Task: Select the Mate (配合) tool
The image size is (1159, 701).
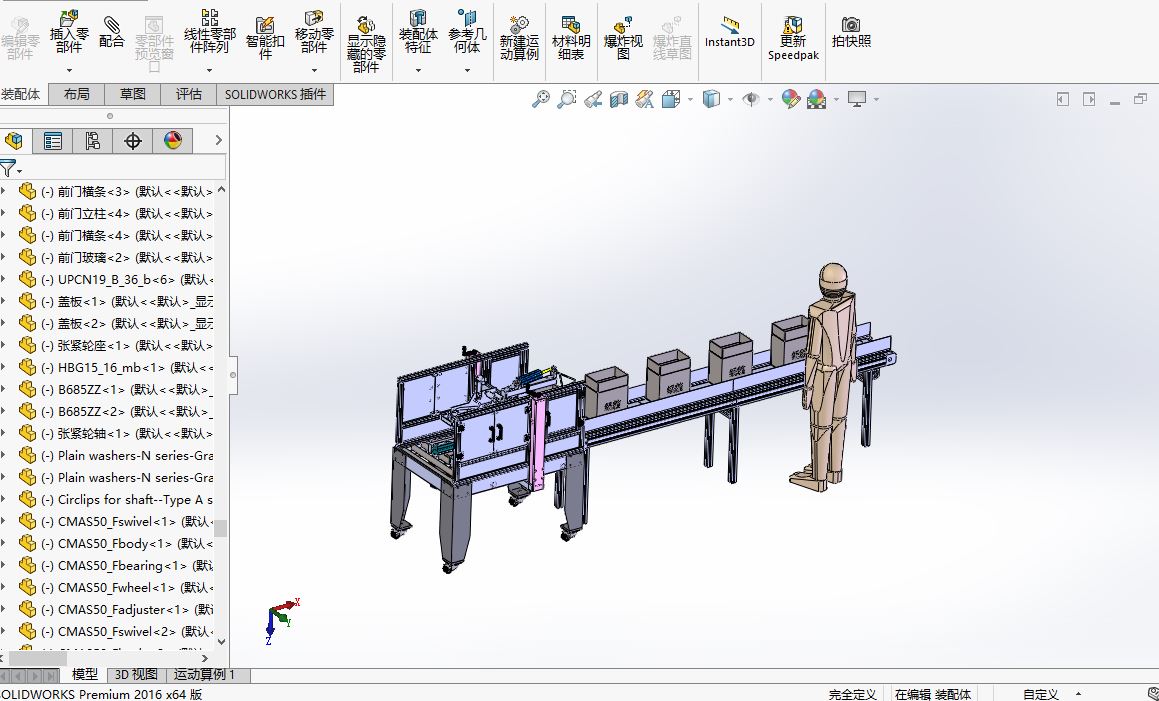Action: click(x=112, y=32)
